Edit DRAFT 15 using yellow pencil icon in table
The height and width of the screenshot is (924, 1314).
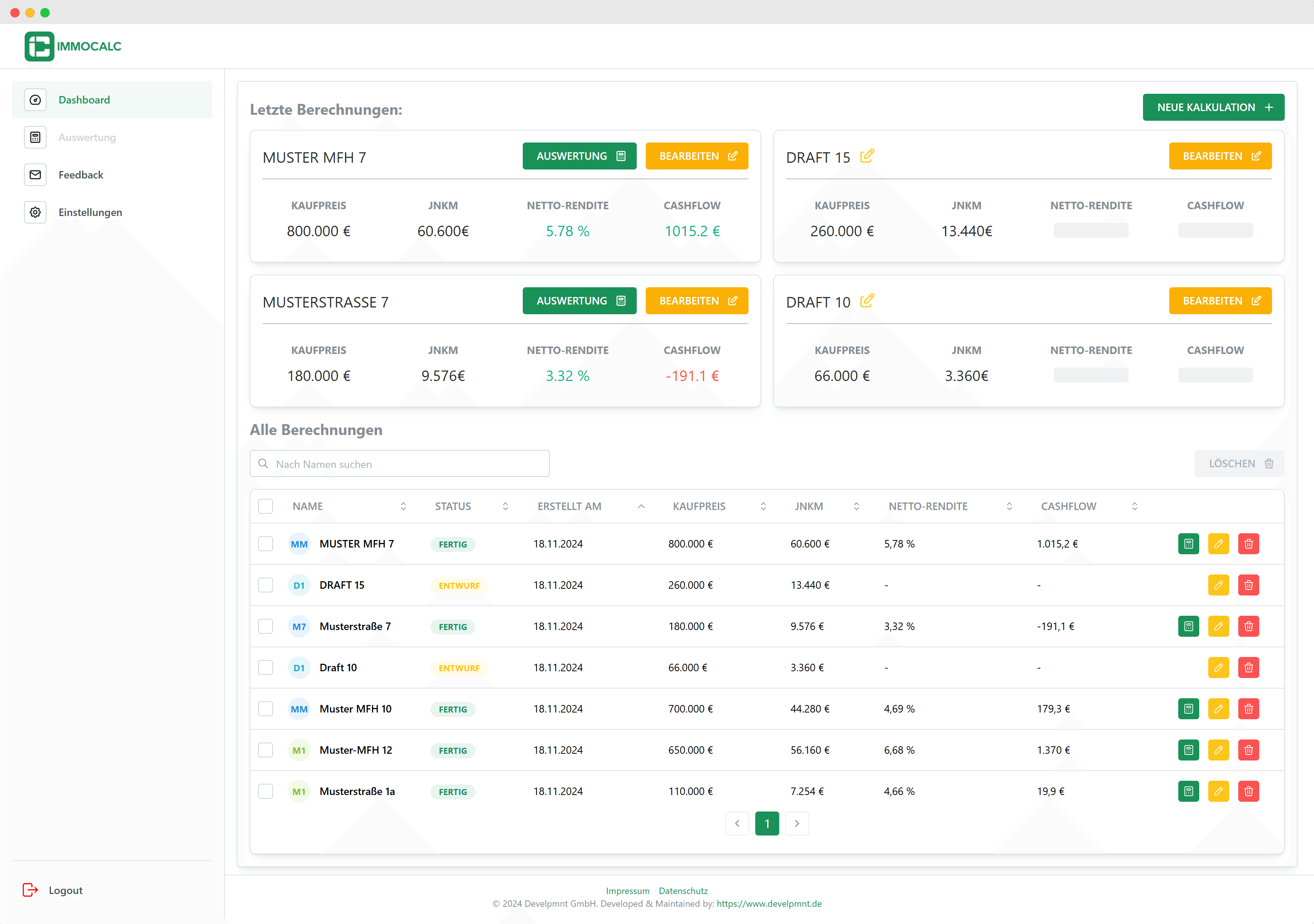click(x=1218, y=585)
